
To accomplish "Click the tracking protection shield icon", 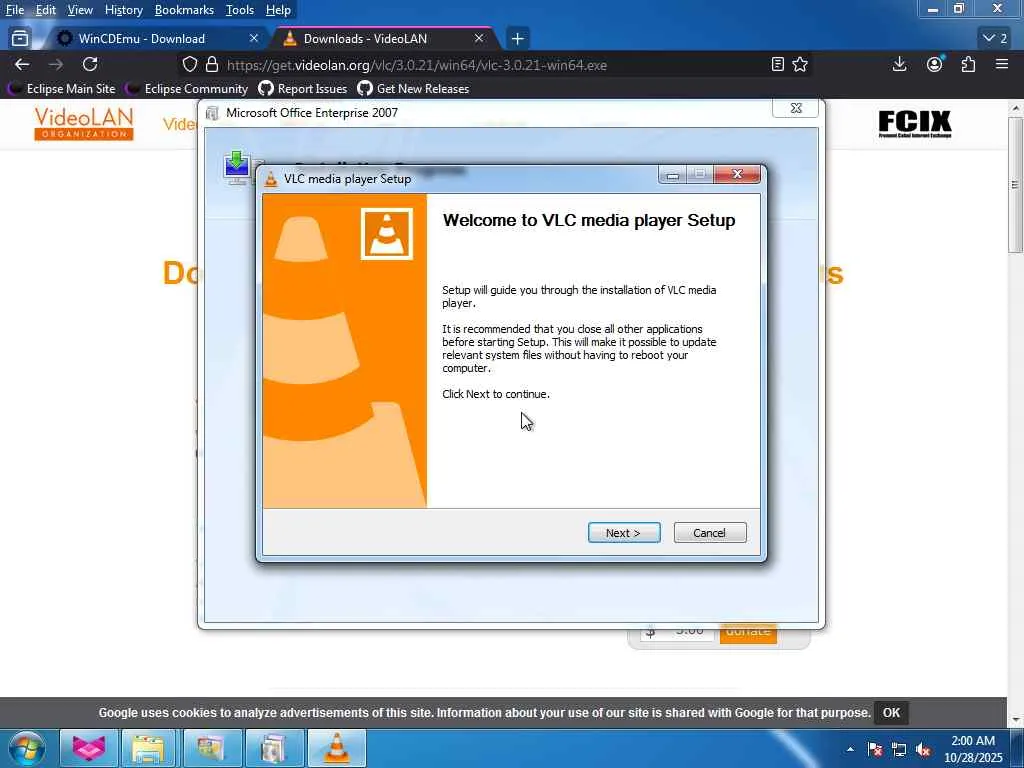I will (189, 65).
